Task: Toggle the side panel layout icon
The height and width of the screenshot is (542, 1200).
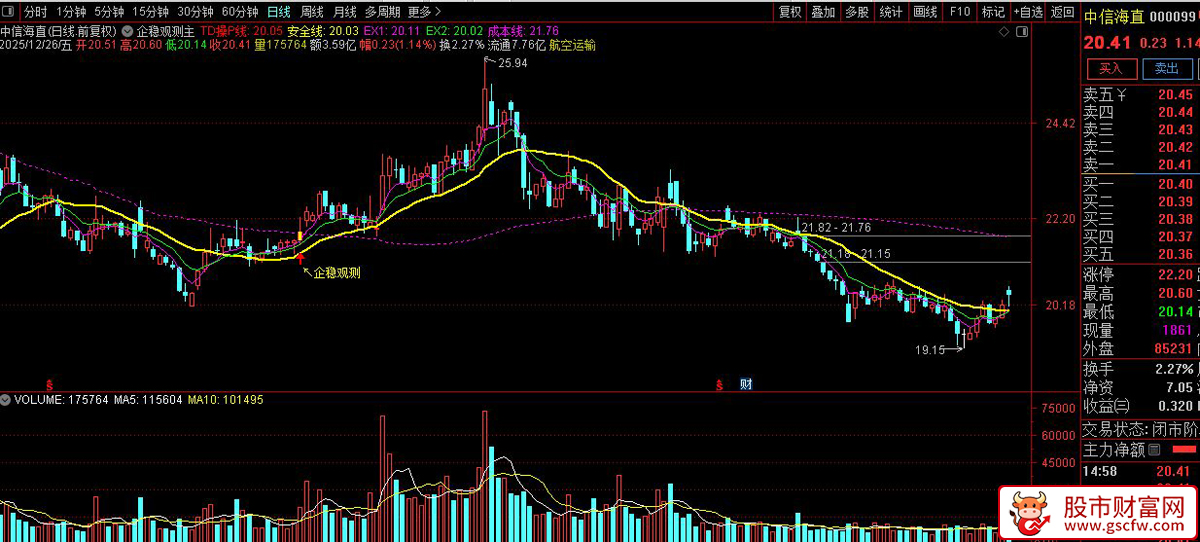Action: pyautogui.click(x=1022, y=31)
